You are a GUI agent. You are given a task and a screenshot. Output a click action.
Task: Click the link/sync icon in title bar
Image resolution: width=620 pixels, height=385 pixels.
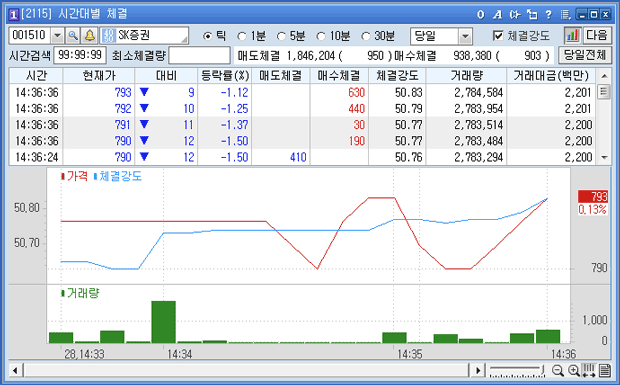click(x=514, y=15)
